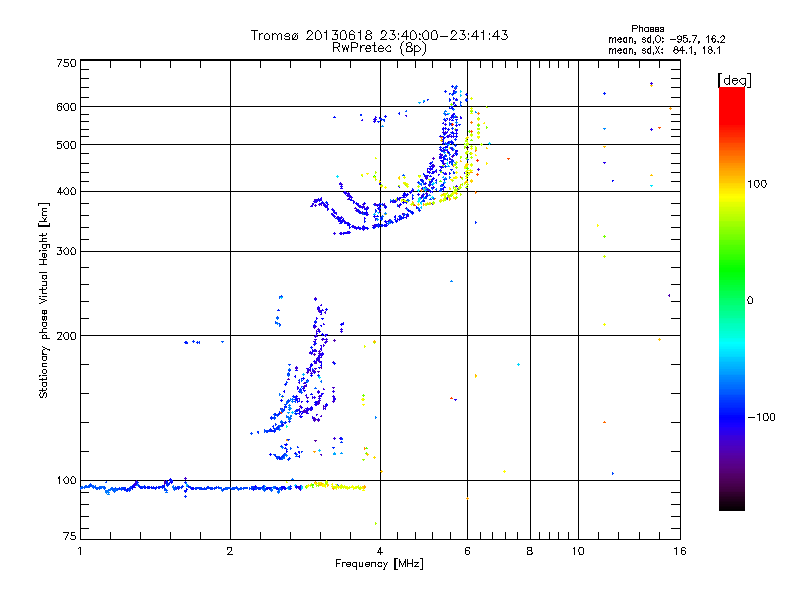Screen dimensions: 800x600
Task: Click the colorbar label '0'
Action: [x=750, y=300]
